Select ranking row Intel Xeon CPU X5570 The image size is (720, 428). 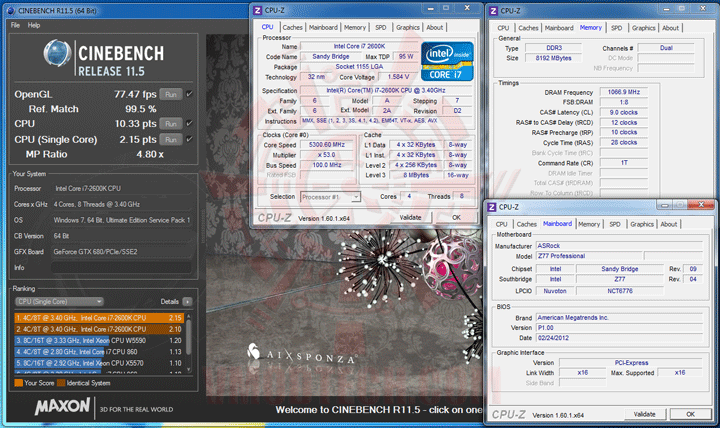[x=99, y=363]
